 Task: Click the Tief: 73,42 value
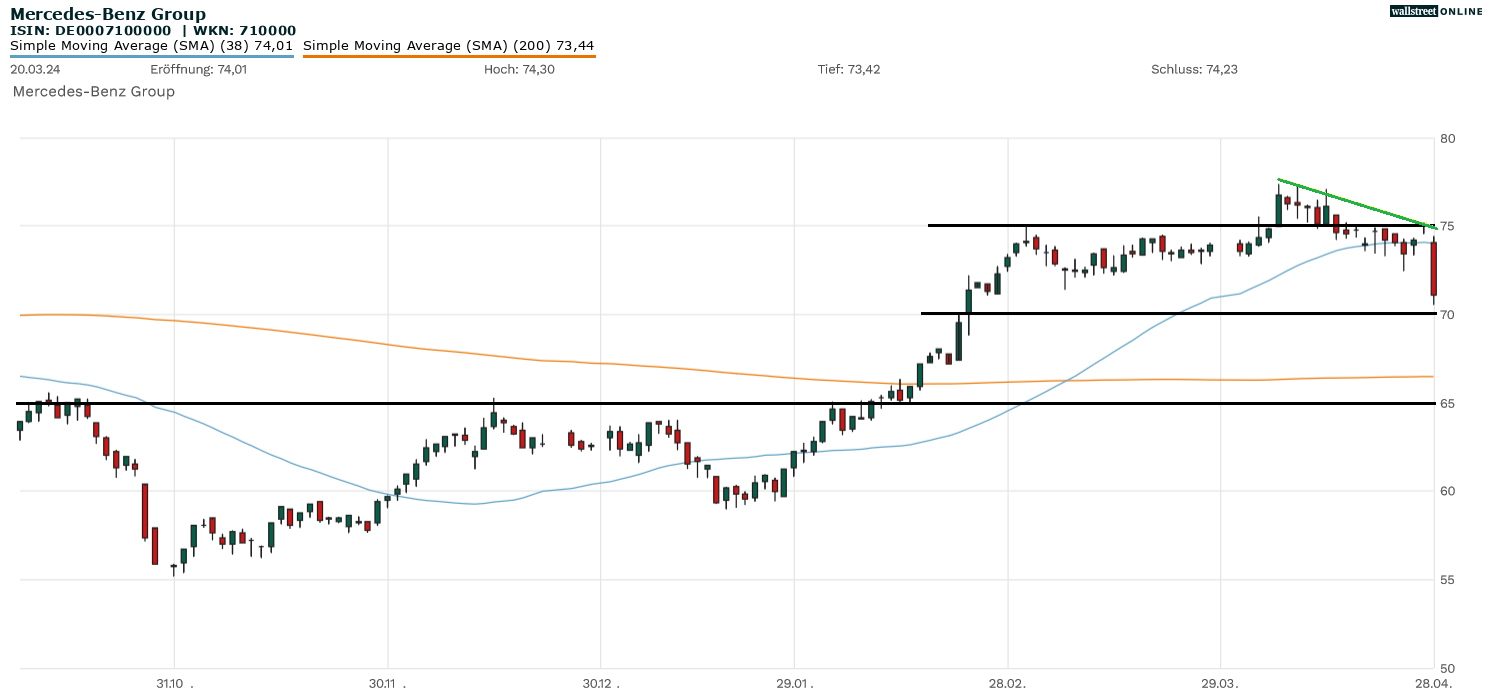pyautogui.click(x=849, y=69)
